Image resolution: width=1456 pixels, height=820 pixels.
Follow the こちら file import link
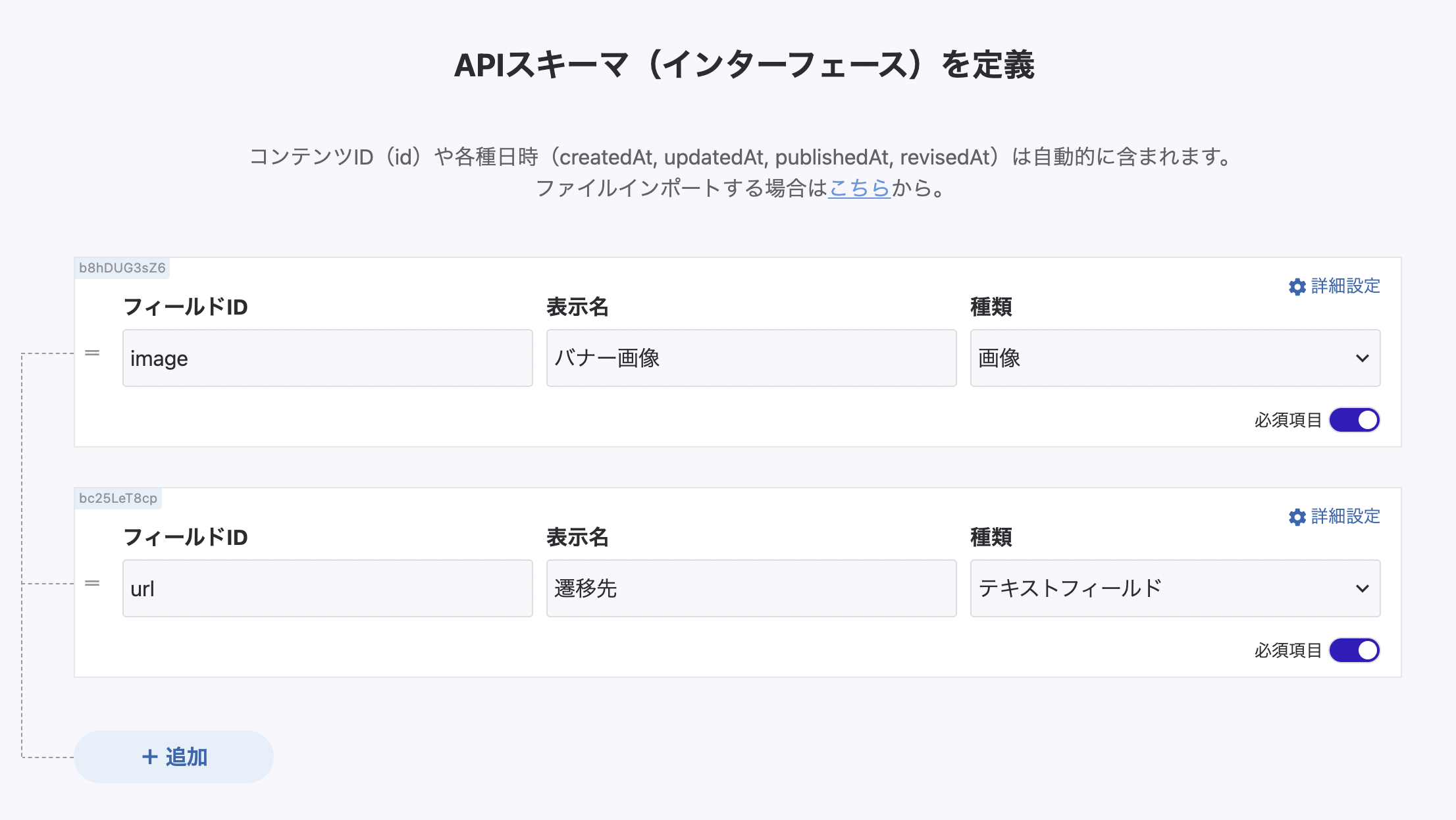click(859, 188)
